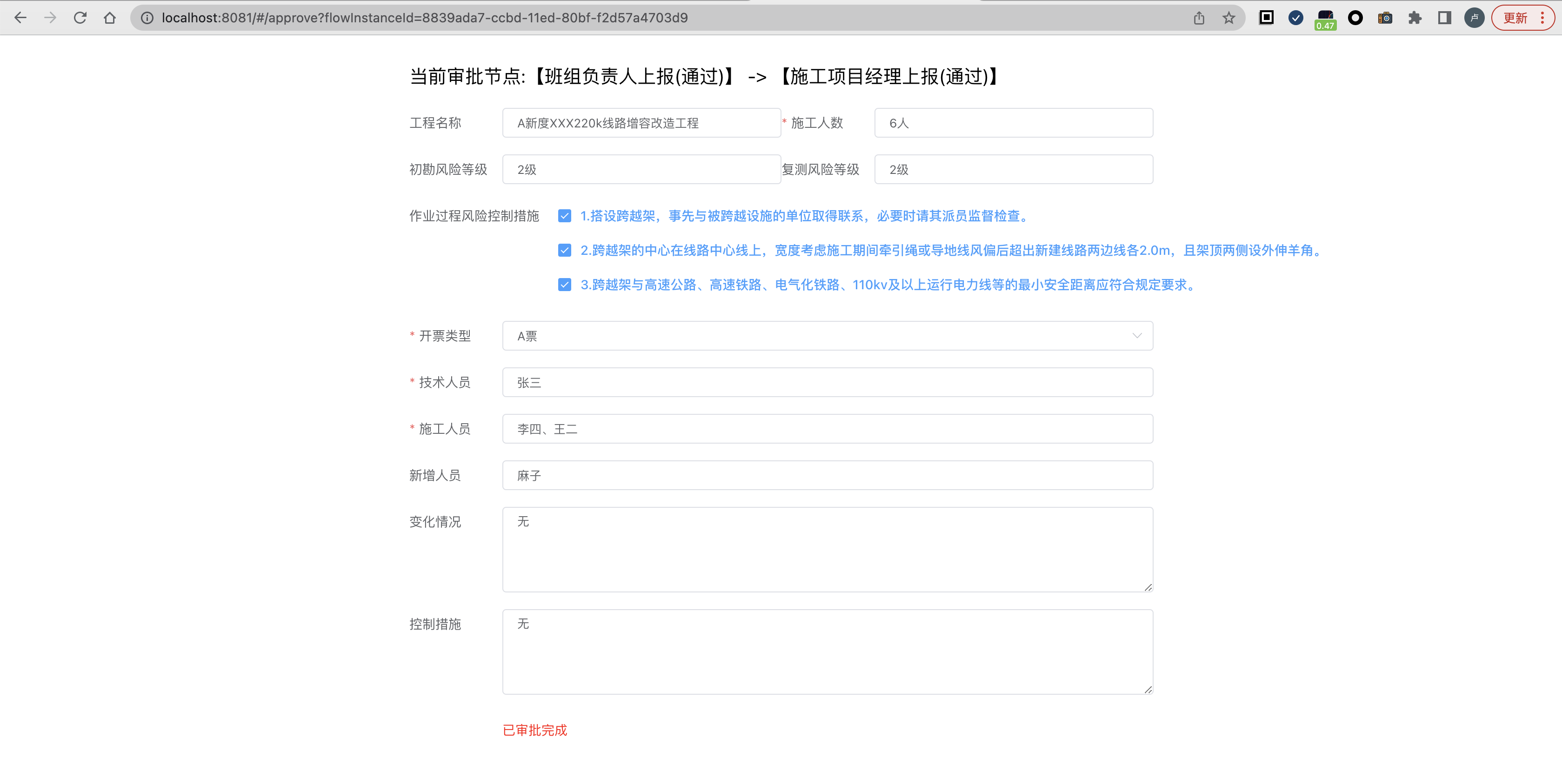Open the camera screenshot extension
This screenshot has width=1562, height=784.
(1385, 18)
